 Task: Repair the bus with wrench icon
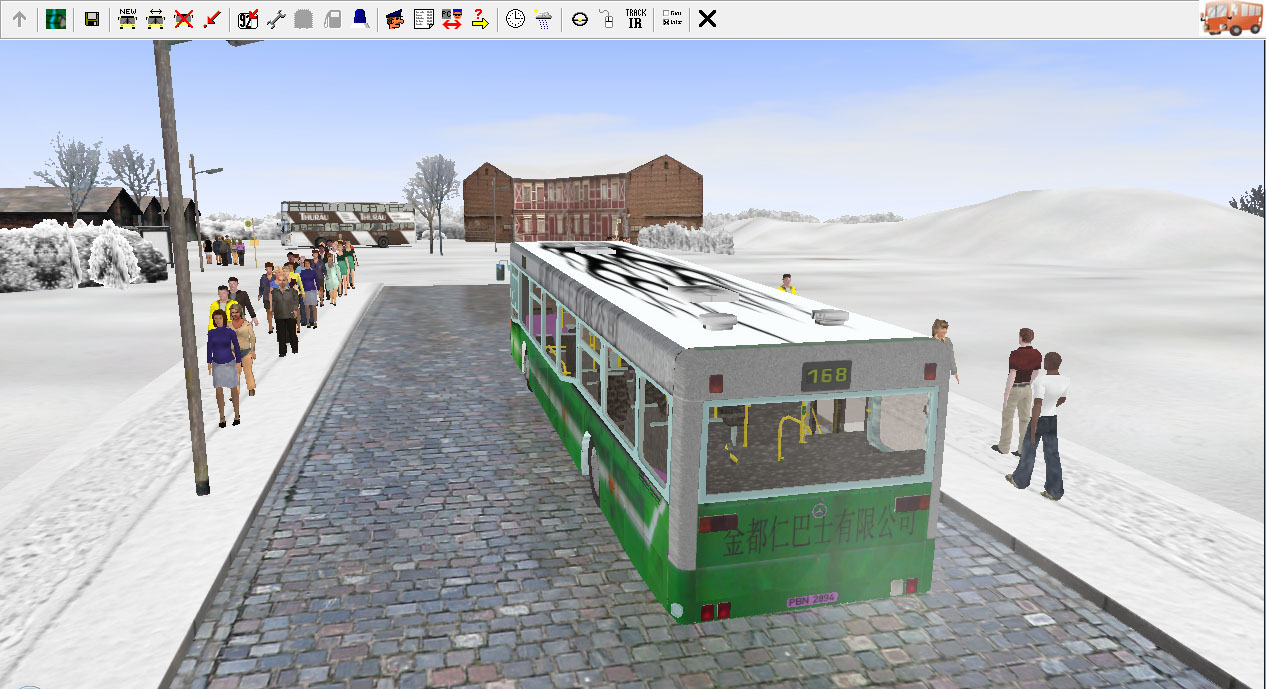tap(276, 19)
